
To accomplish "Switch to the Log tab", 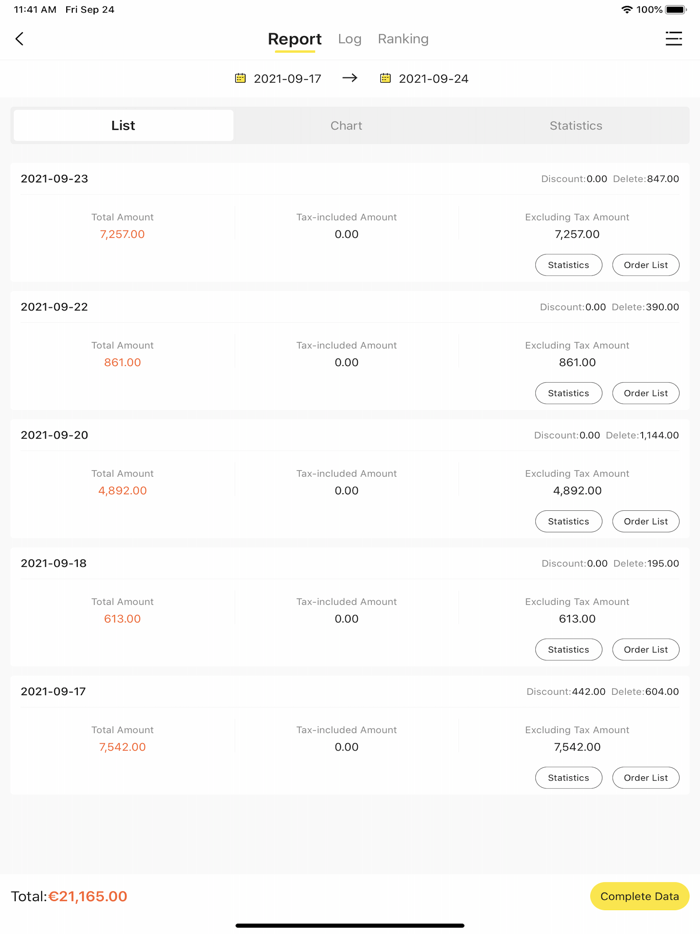I will [349, 39].
